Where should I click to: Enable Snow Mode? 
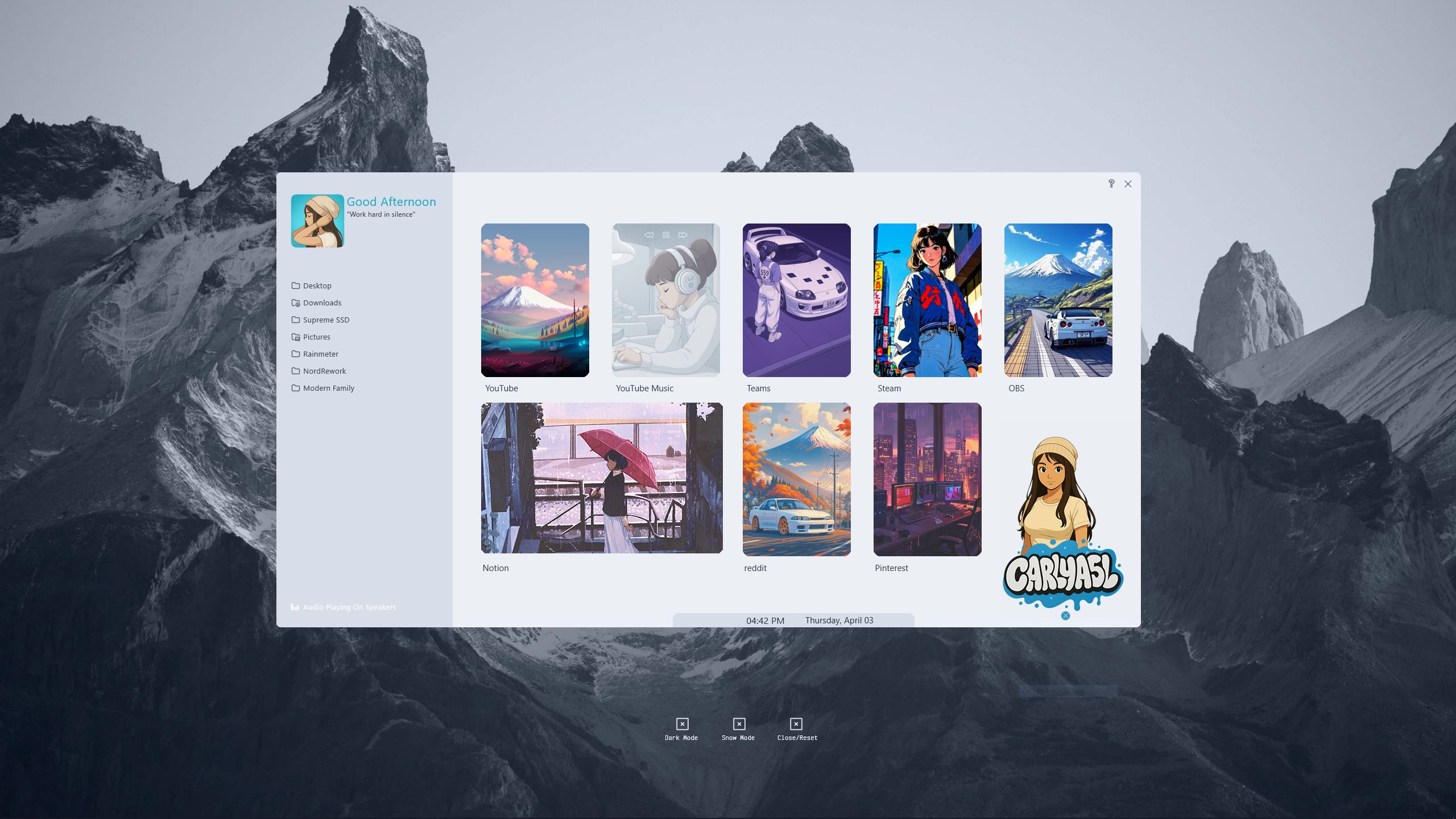click(x=738, y=723)
